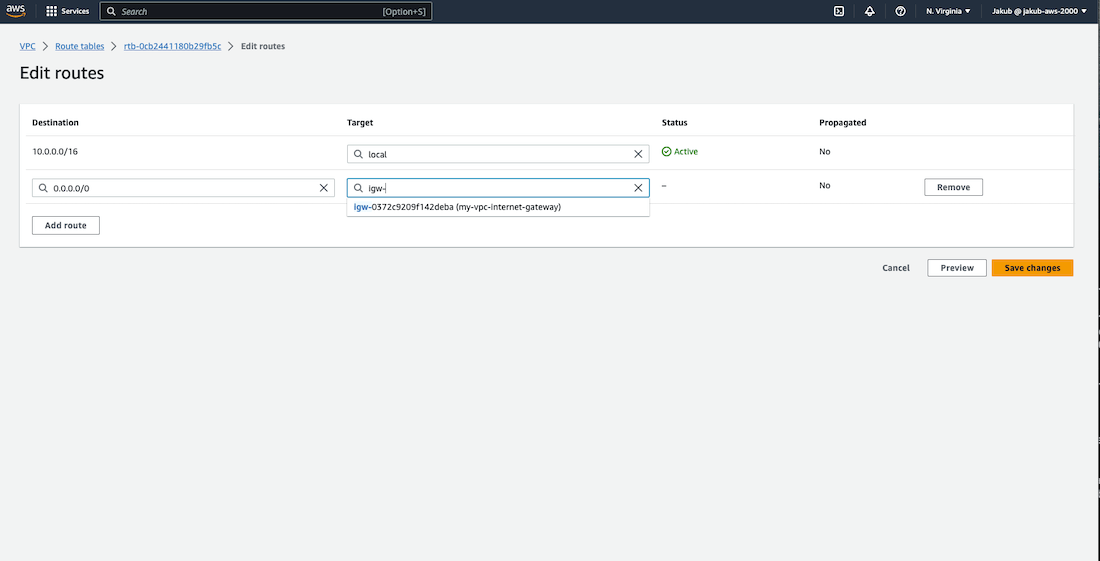The height and width of the screenshot is (561, 1100).
Task: Click the Add route button
Action: click(x=66, y=226)
